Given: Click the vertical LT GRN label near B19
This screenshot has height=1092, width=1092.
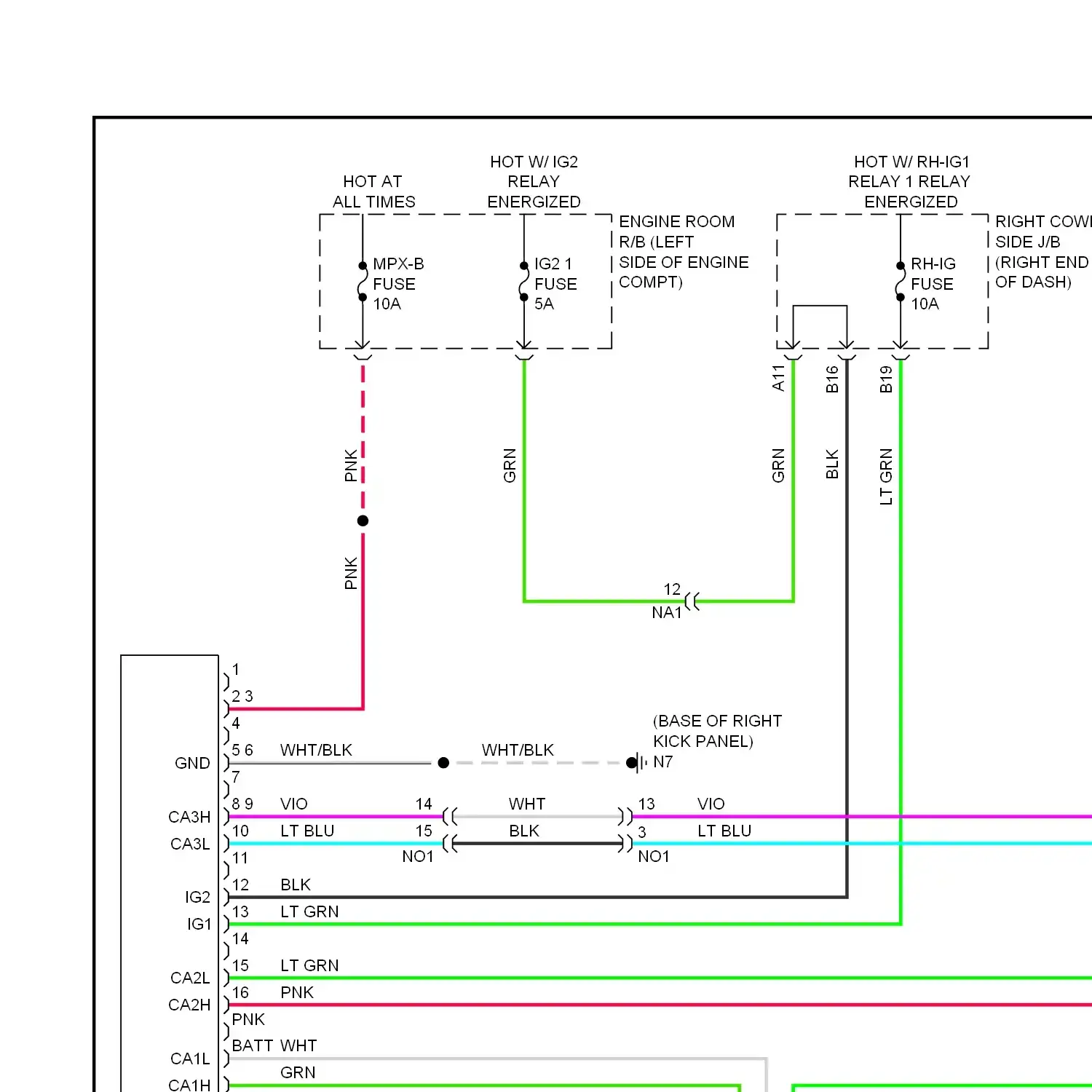Looking at the screenshot, I should point(886,477).
